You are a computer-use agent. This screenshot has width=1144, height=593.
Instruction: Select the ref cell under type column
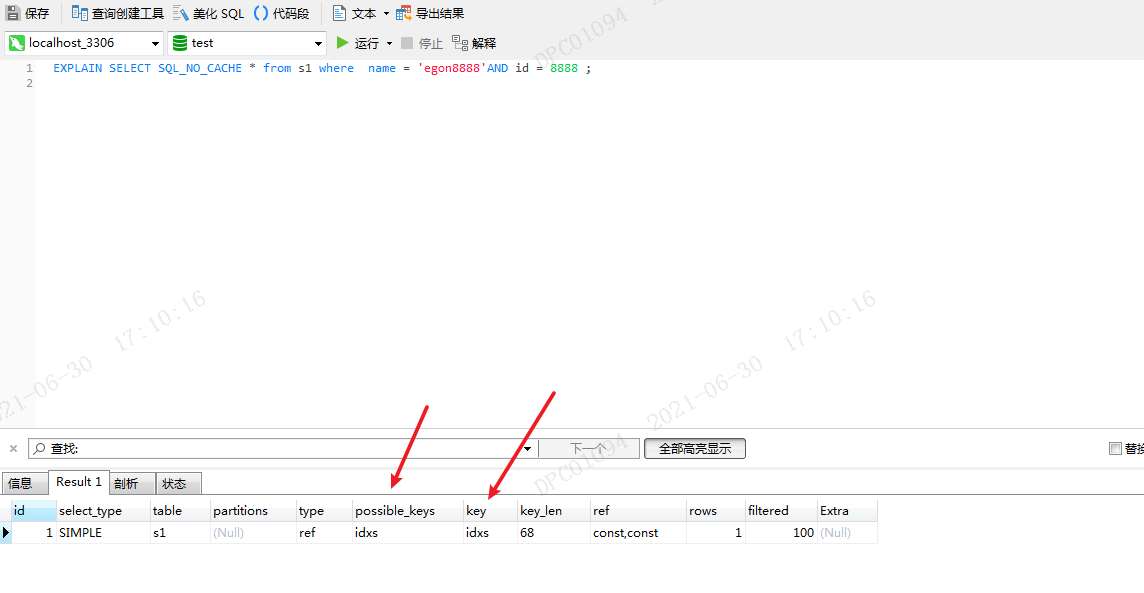(324, 532)
